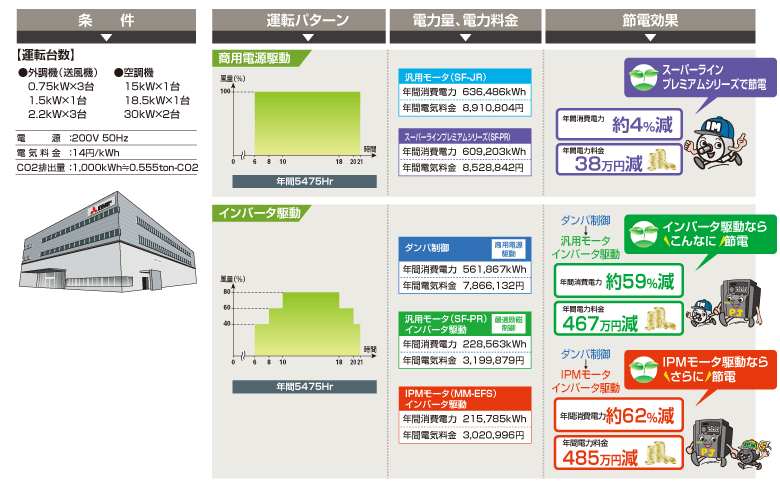Click the coin stack beside 485万円減

[x=661, y=454]
